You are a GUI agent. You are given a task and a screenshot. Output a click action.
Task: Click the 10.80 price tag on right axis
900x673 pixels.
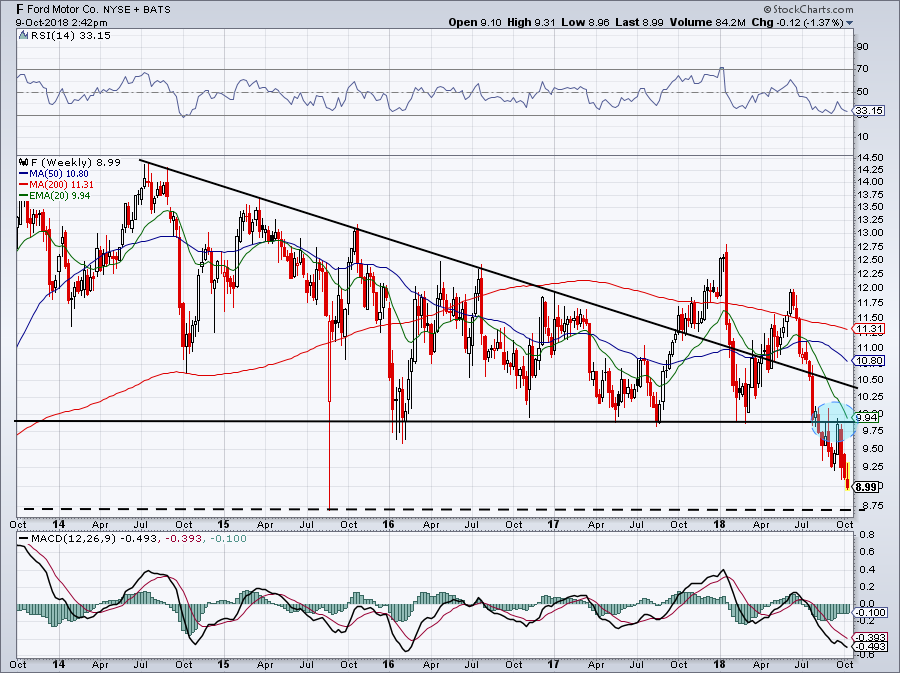(x=869, y=361)
